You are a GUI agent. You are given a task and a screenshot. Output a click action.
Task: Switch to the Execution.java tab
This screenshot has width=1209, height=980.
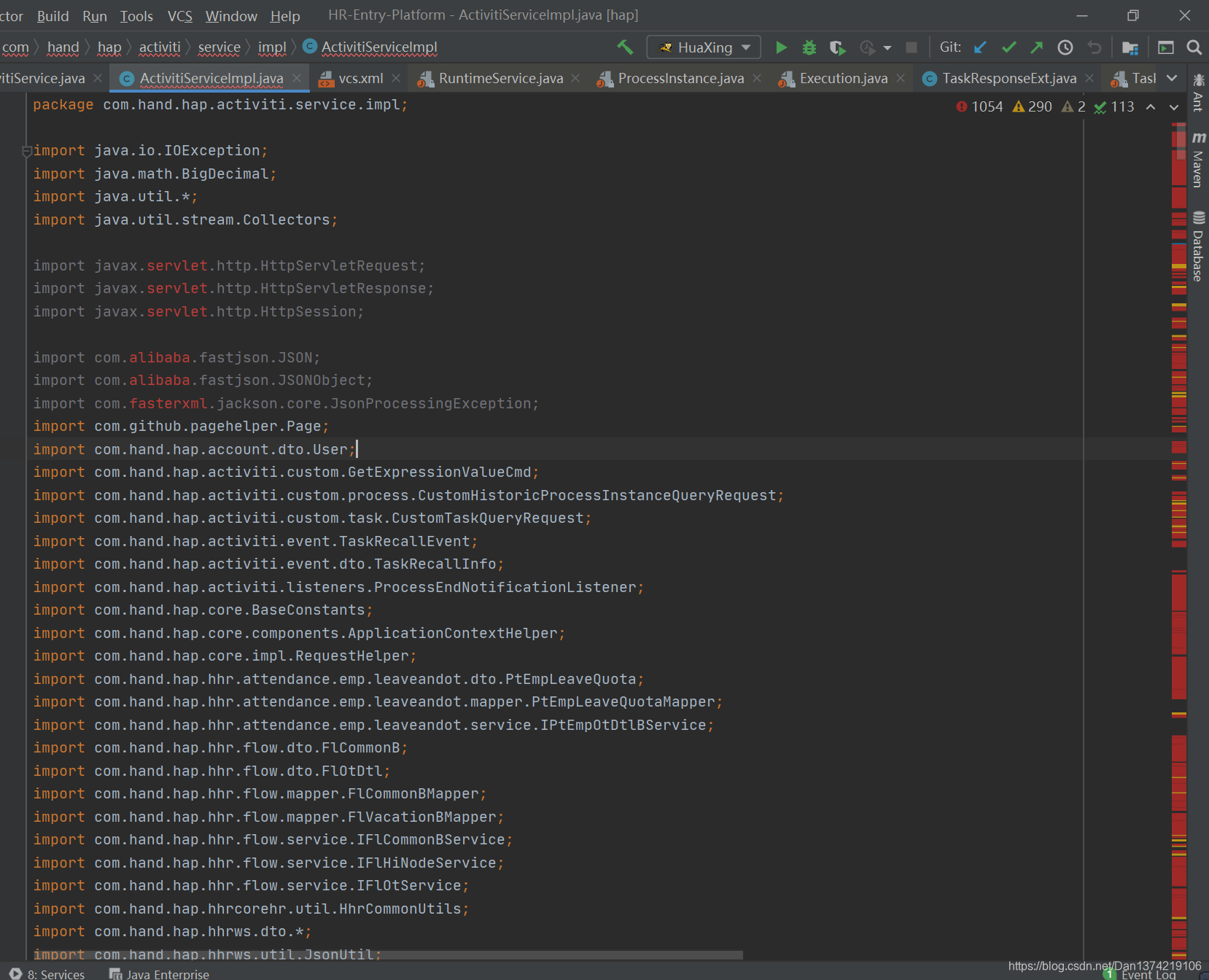tap(843, 79)
